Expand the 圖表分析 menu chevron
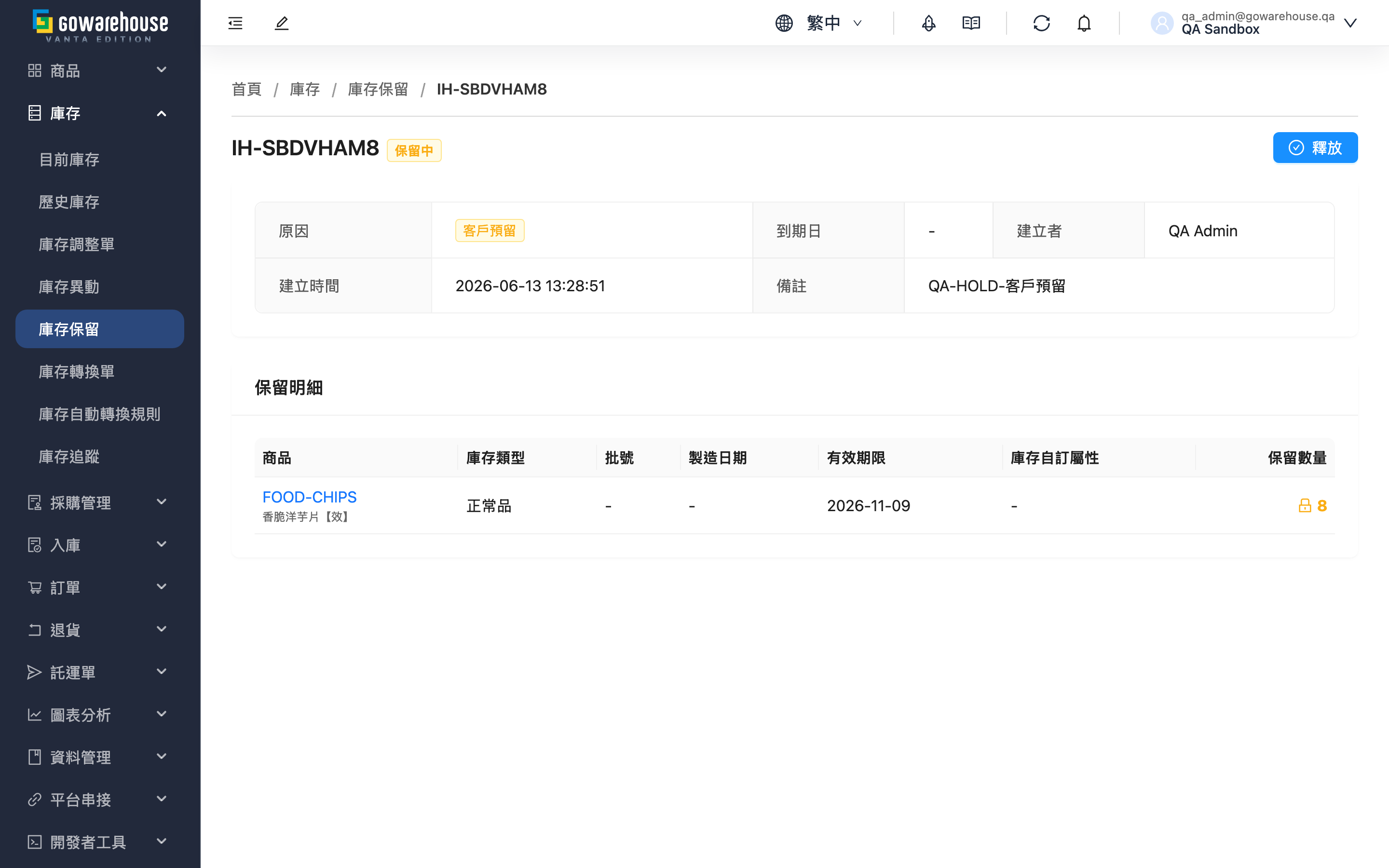 coord(161,715)
